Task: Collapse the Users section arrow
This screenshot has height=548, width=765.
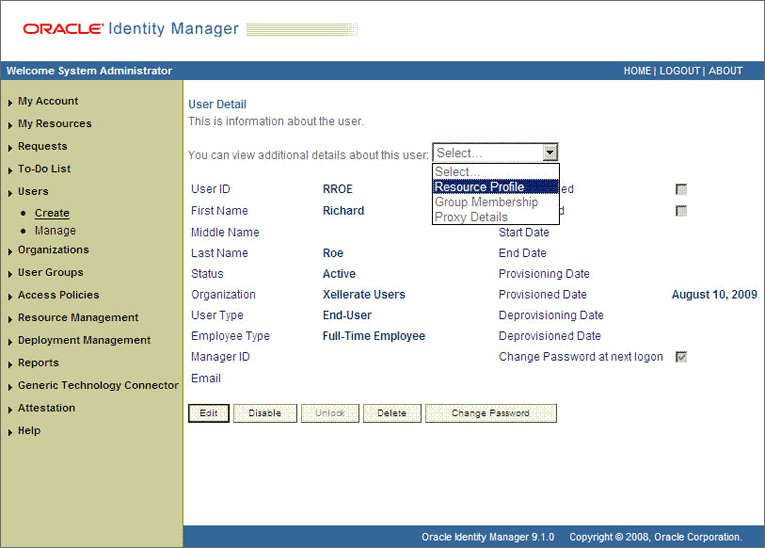Action: click(x=10, y=193)
